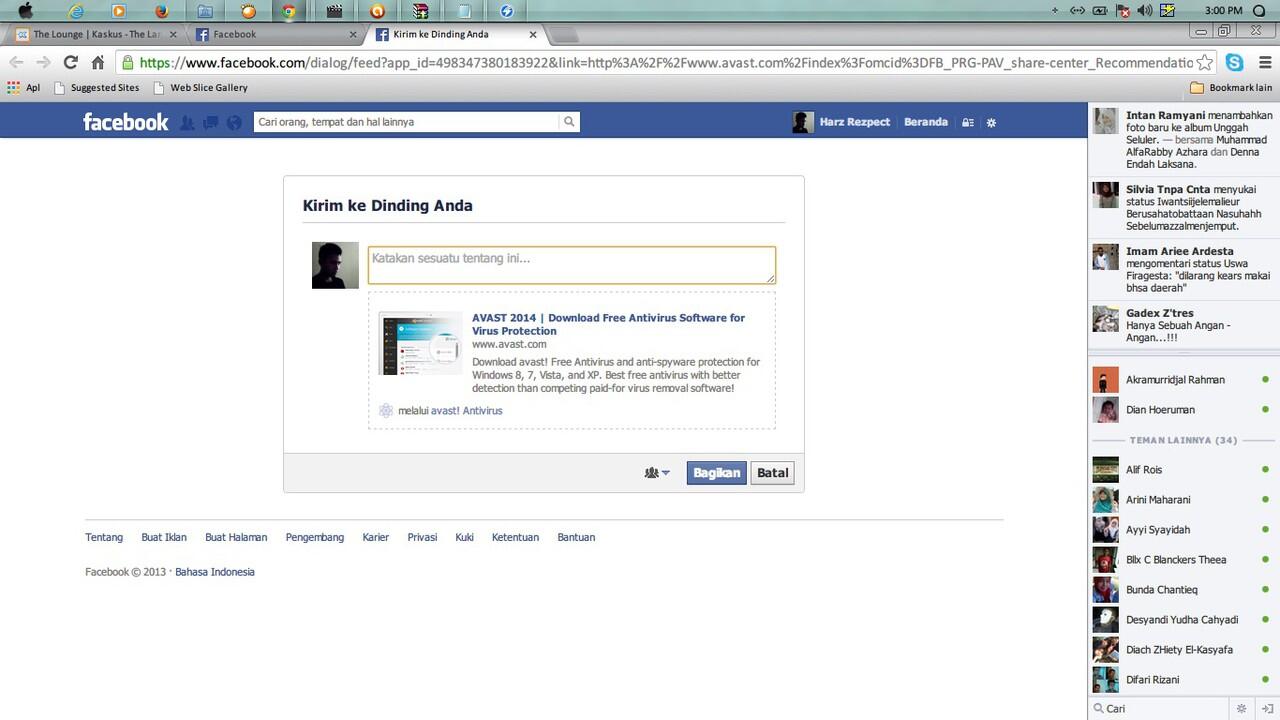
Task: Click the browser forward arrow
Action: 42,62
